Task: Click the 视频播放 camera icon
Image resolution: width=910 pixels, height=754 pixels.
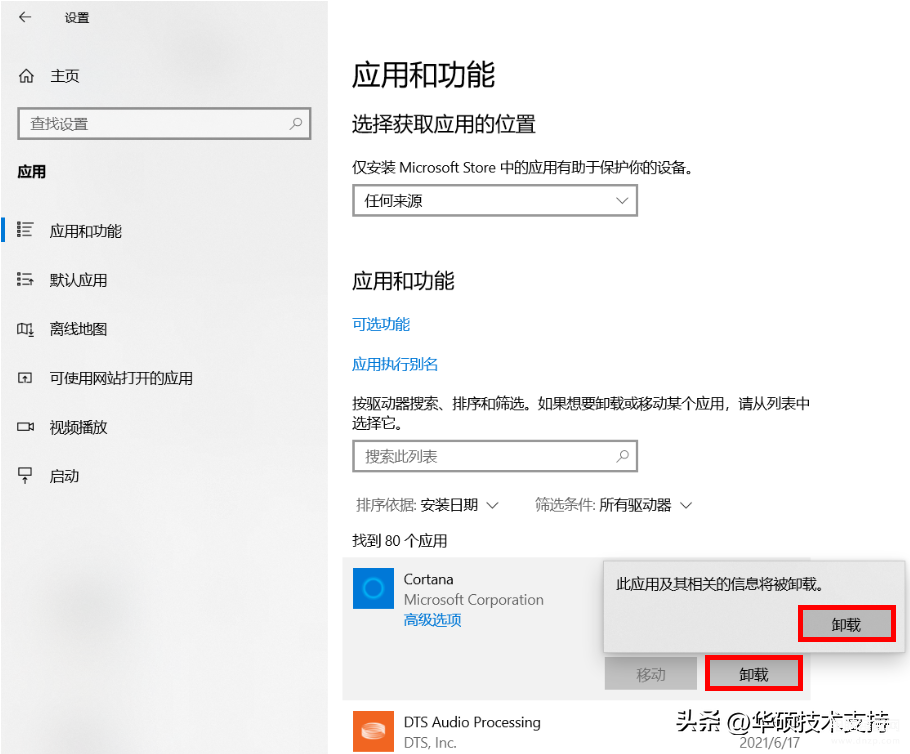Action: [25, 427]
